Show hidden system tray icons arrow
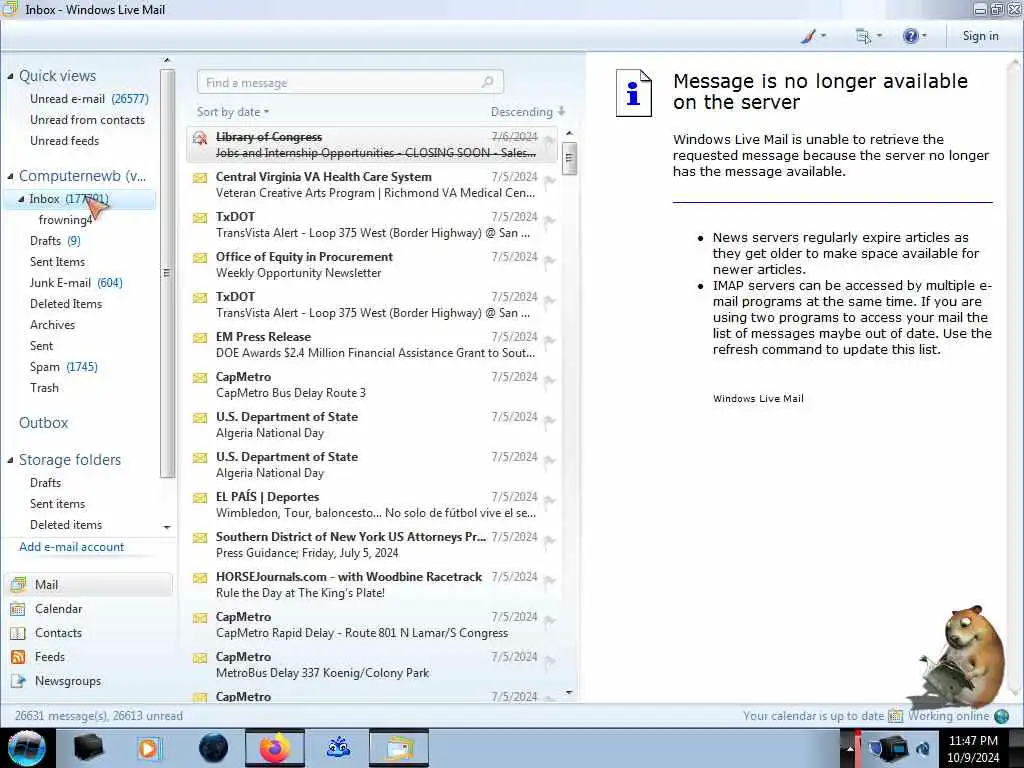This screenshot has height=768, width=1024. coord(850,748)
